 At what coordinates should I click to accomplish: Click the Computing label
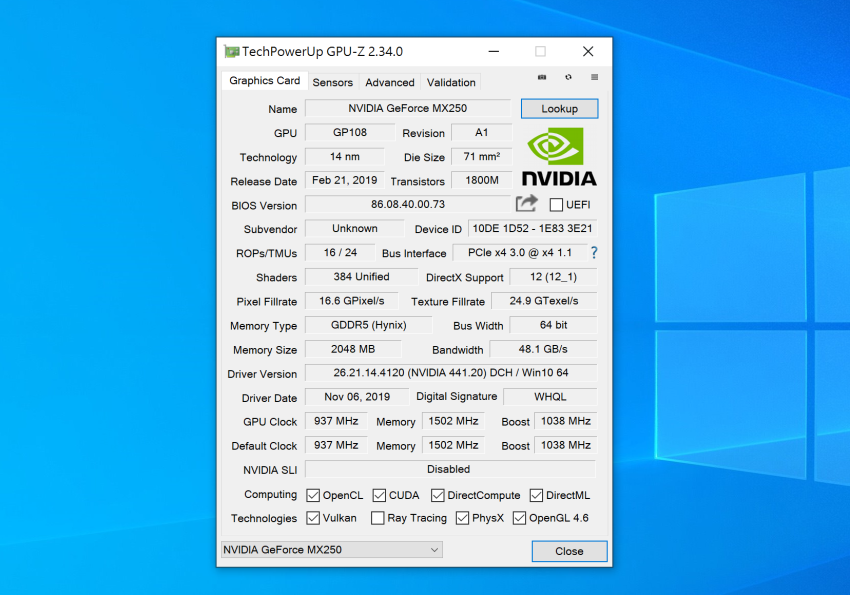coord(271,494)
